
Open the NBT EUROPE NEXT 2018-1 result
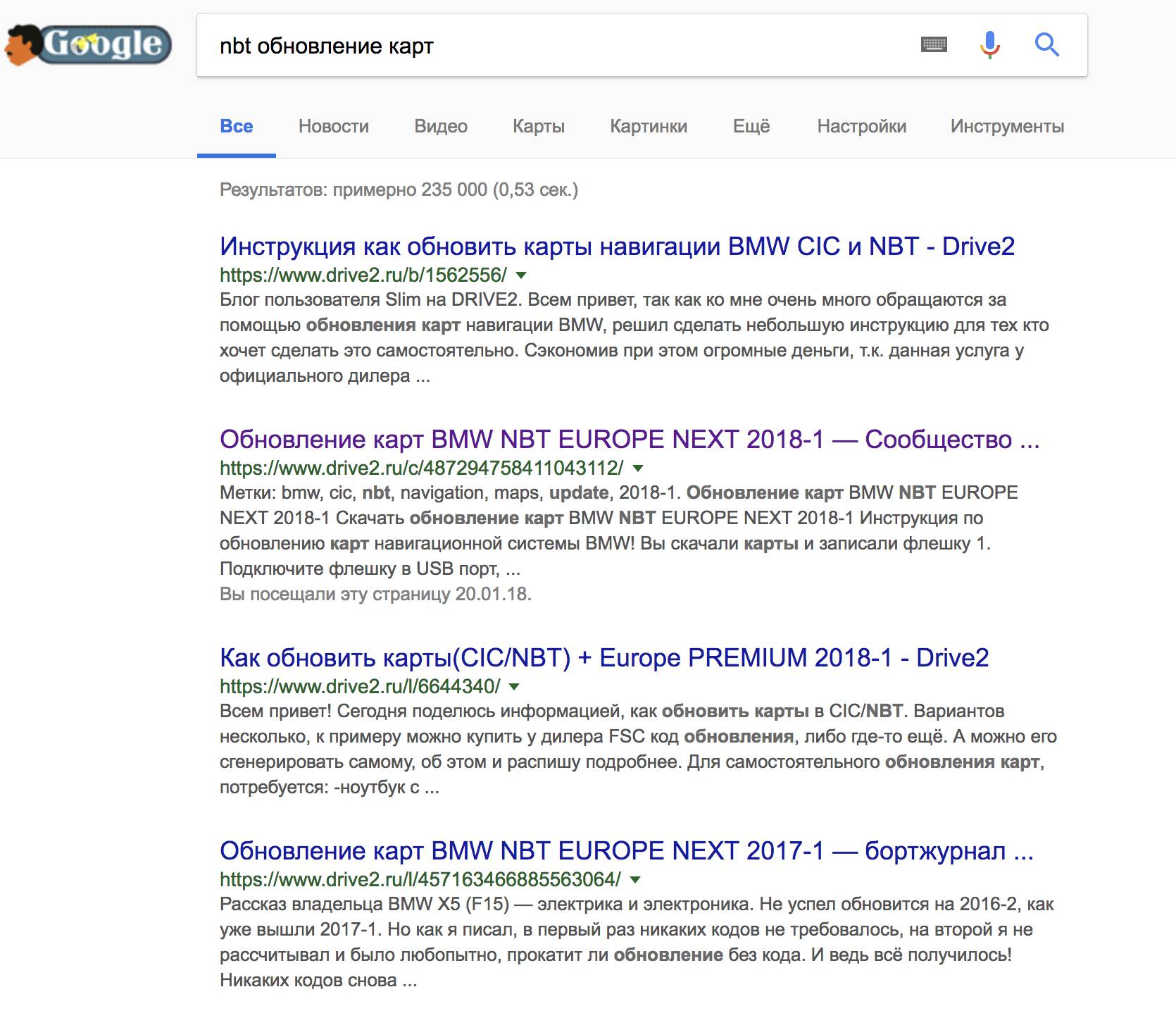click(x=629, y=440)
